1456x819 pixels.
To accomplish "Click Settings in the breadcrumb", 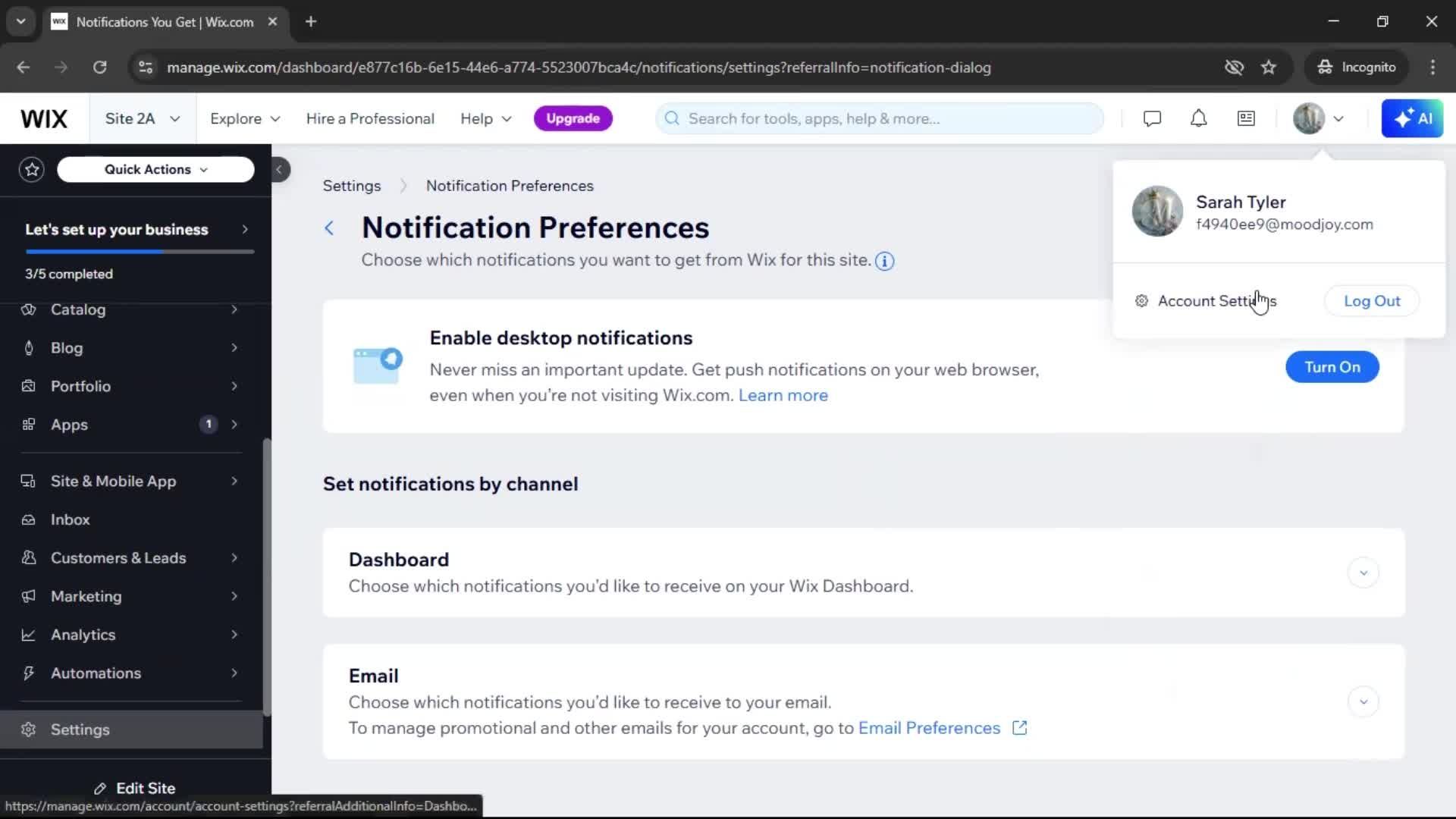I will pos(352,187).
